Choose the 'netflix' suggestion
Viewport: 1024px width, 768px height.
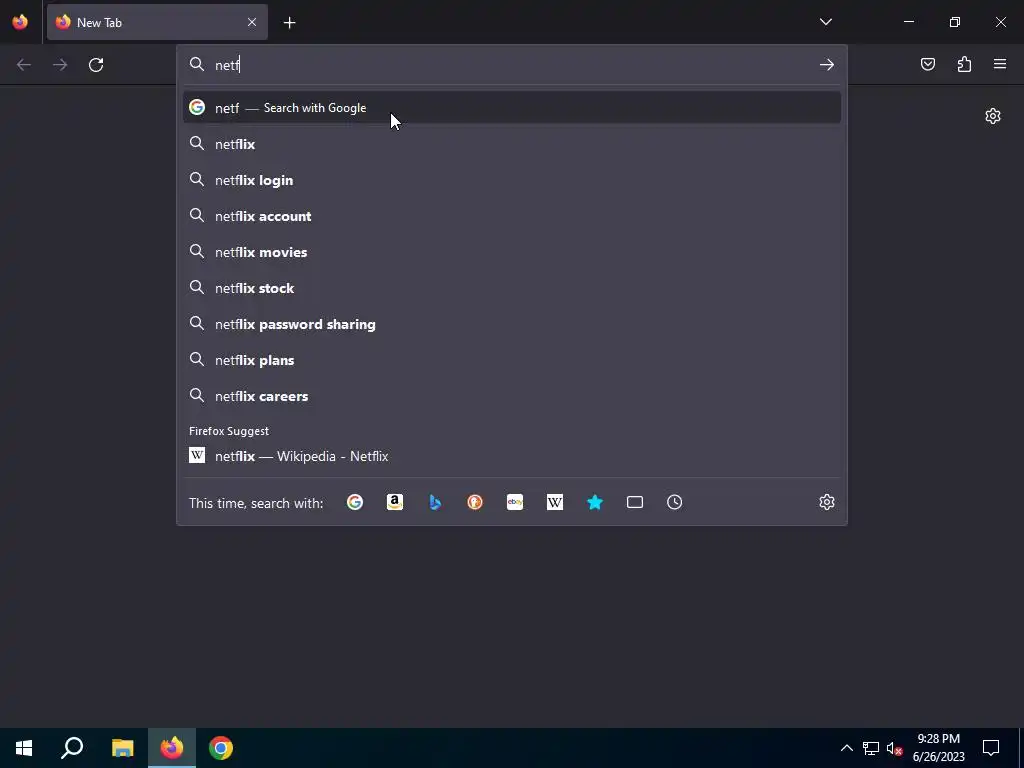click(x=511, y=144)
